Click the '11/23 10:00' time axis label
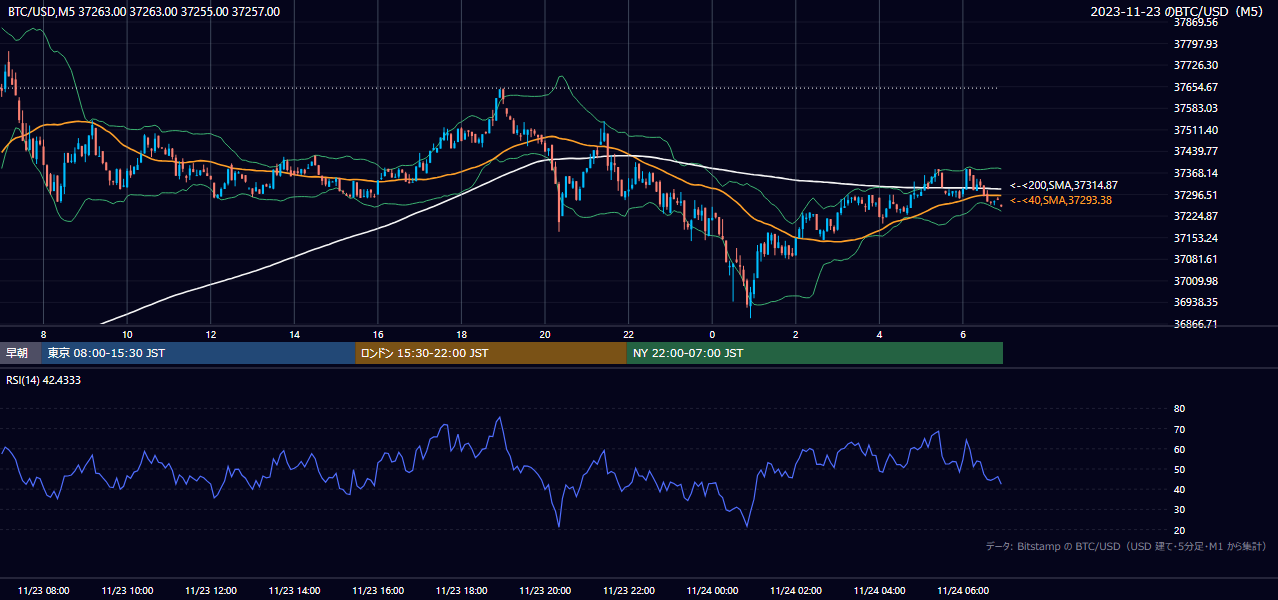Viewport: 1278px width, 600px height. tap(127, 591)
